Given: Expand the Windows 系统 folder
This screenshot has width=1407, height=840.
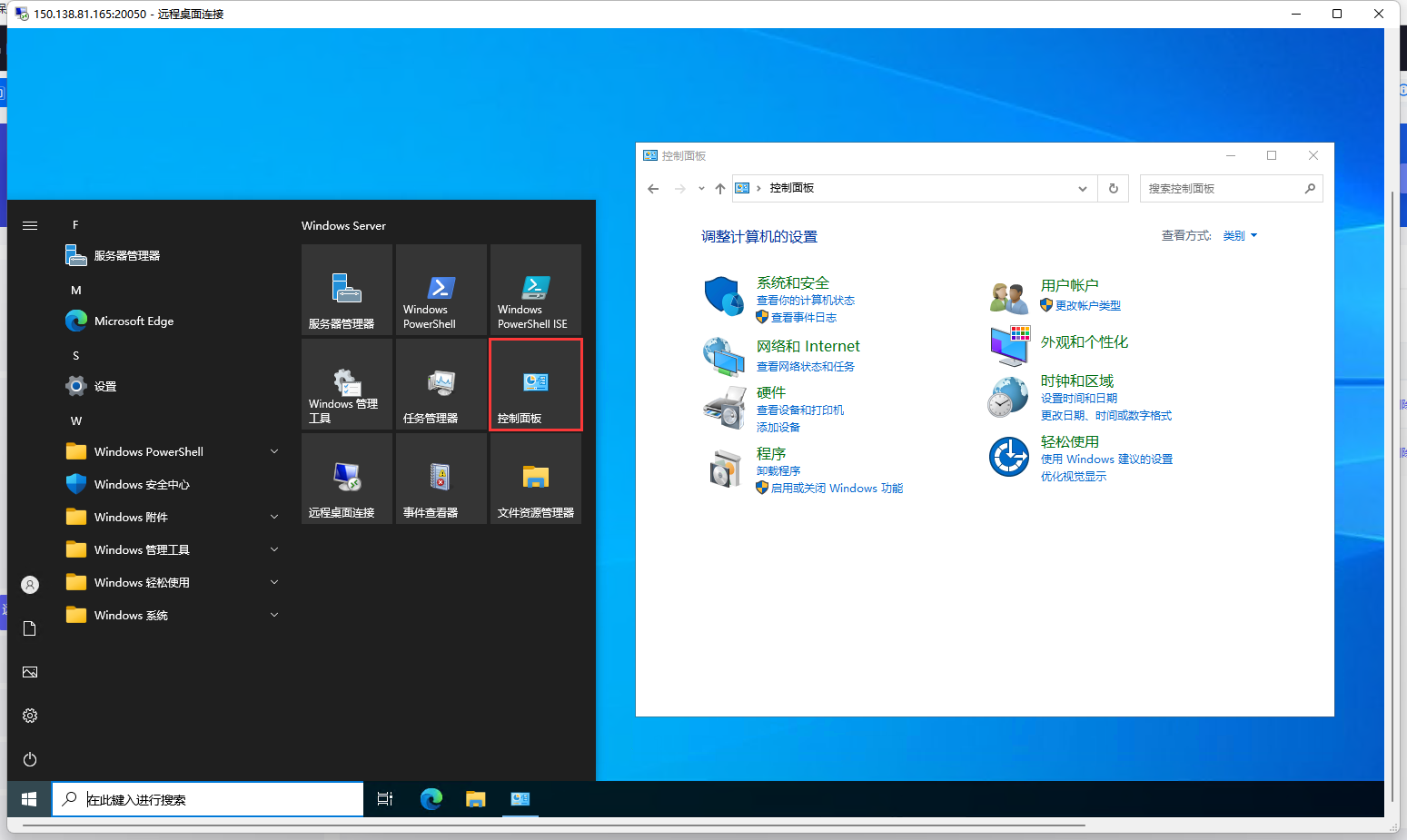Looking at the screenshot, I should (173, 615).
